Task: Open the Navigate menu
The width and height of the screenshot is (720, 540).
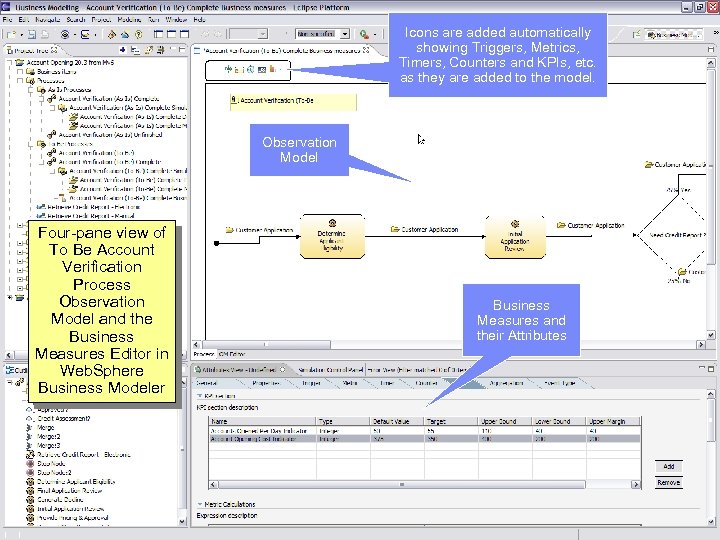Action: click(x=48, y=20)
